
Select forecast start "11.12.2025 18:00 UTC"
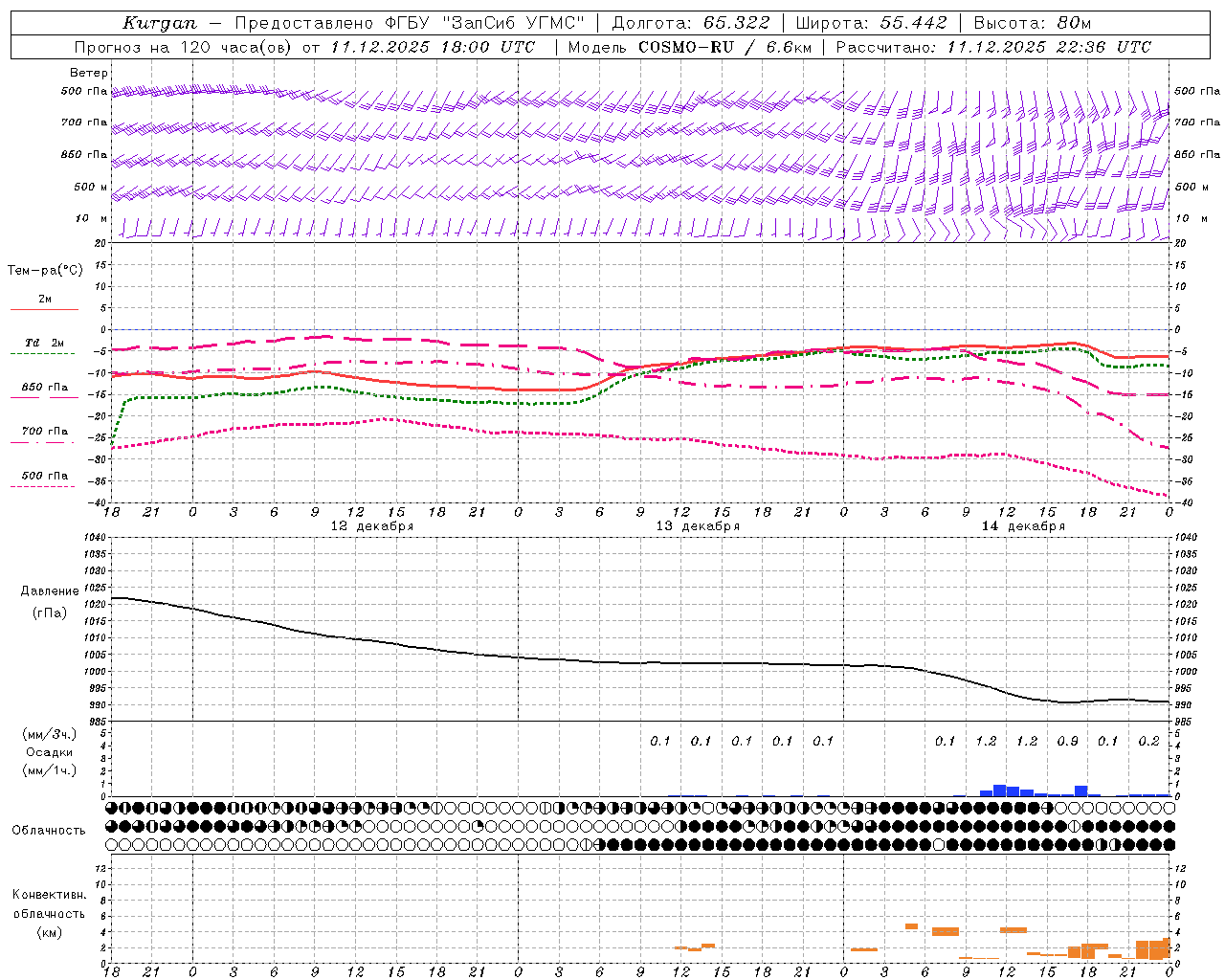pyautogui.click(x=433, y=47)
